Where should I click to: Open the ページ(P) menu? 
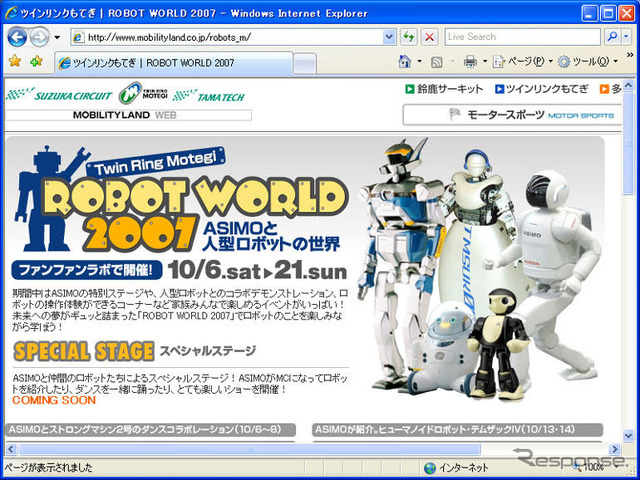coord(523,62)
